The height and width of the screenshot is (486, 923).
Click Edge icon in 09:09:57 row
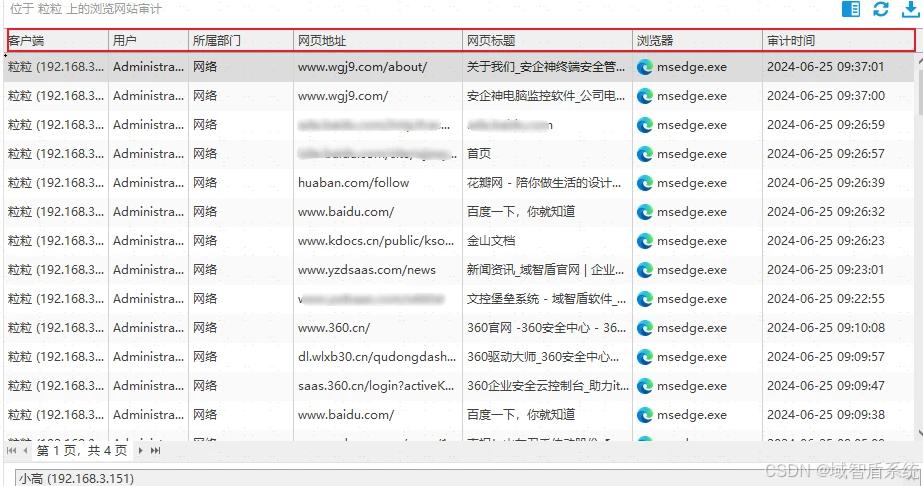tap(645, 357)
